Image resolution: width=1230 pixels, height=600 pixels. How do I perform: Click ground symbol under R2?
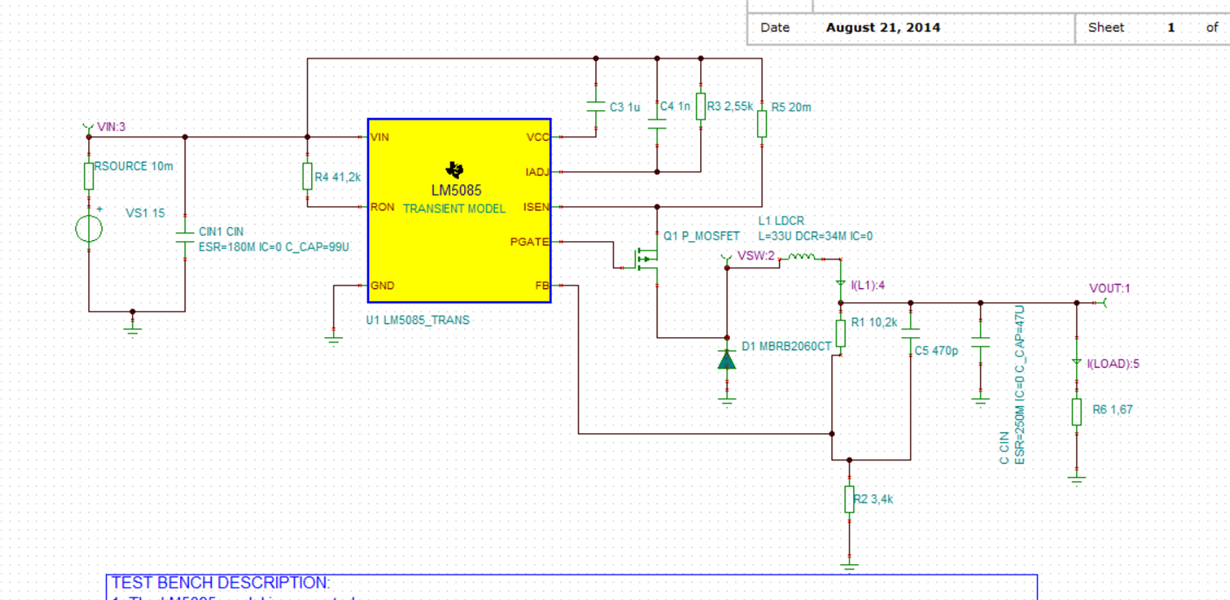tap(849, 564)
